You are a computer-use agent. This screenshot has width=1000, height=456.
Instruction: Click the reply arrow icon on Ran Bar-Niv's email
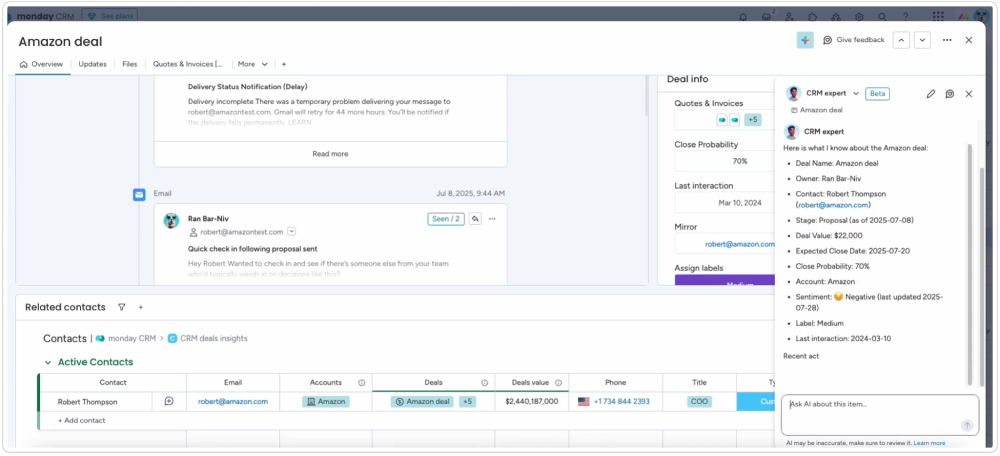pyautogui.click(x=475, y=218)
